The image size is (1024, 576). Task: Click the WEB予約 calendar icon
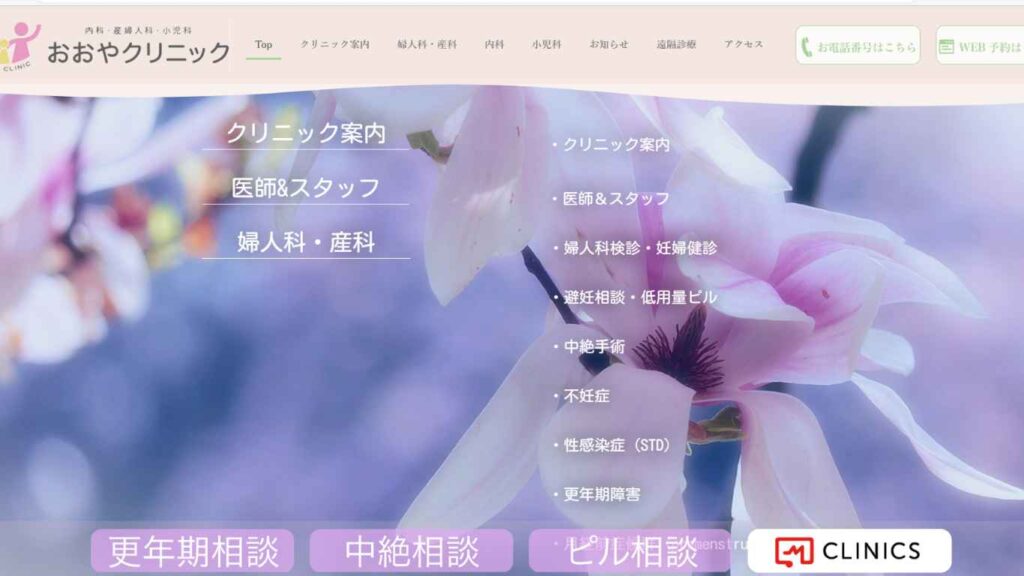pyautogui.click(x=946, y=46)
